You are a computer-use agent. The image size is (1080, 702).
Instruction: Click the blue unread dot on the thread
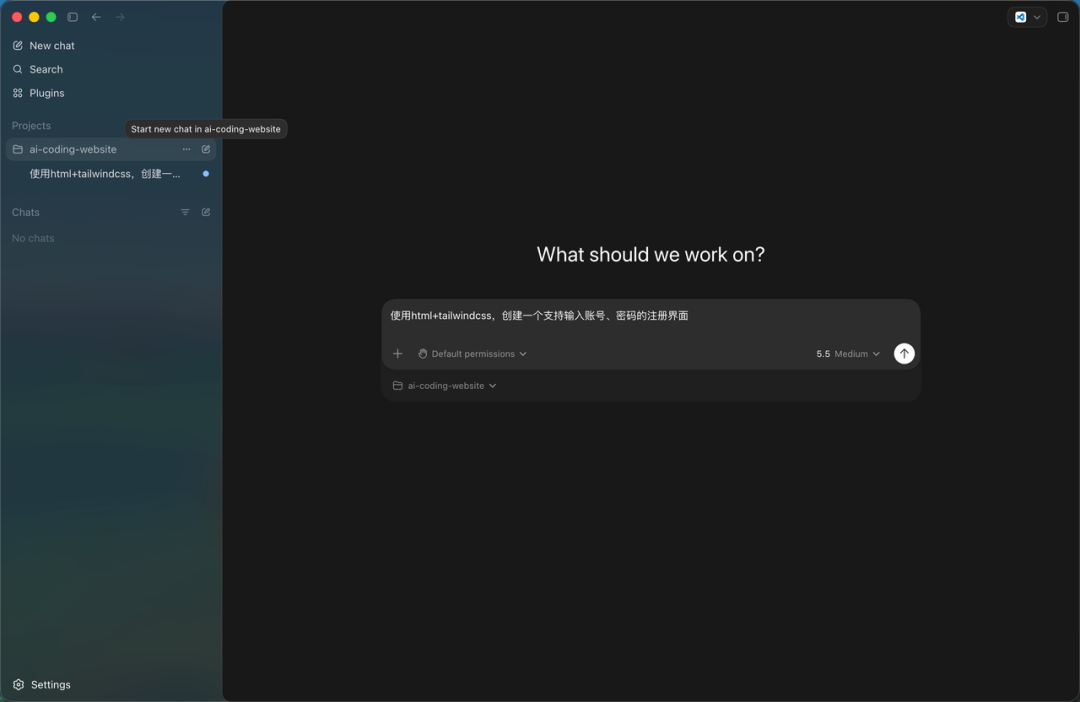(x=206, y=174)
